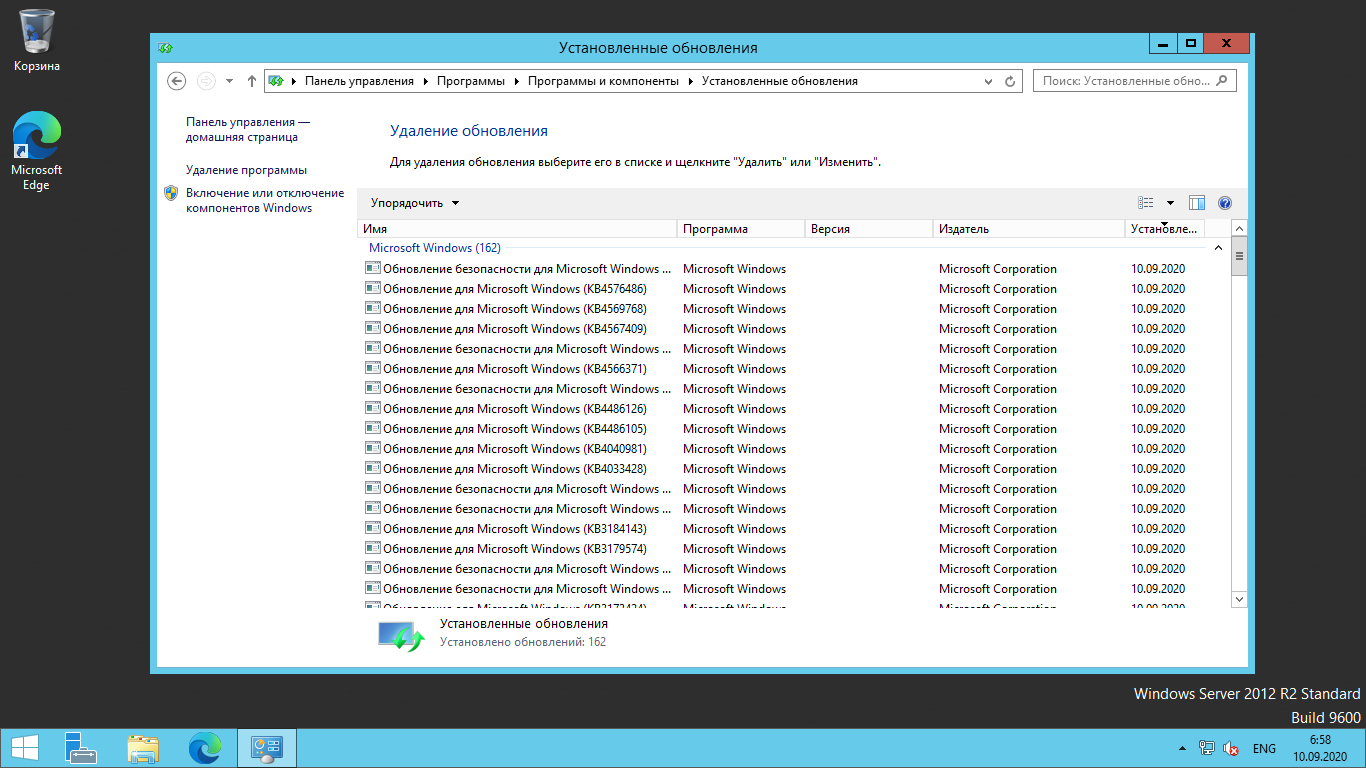Show hidden tray icons arrow
This screenshot has height=768, width=1366.
1183,748
